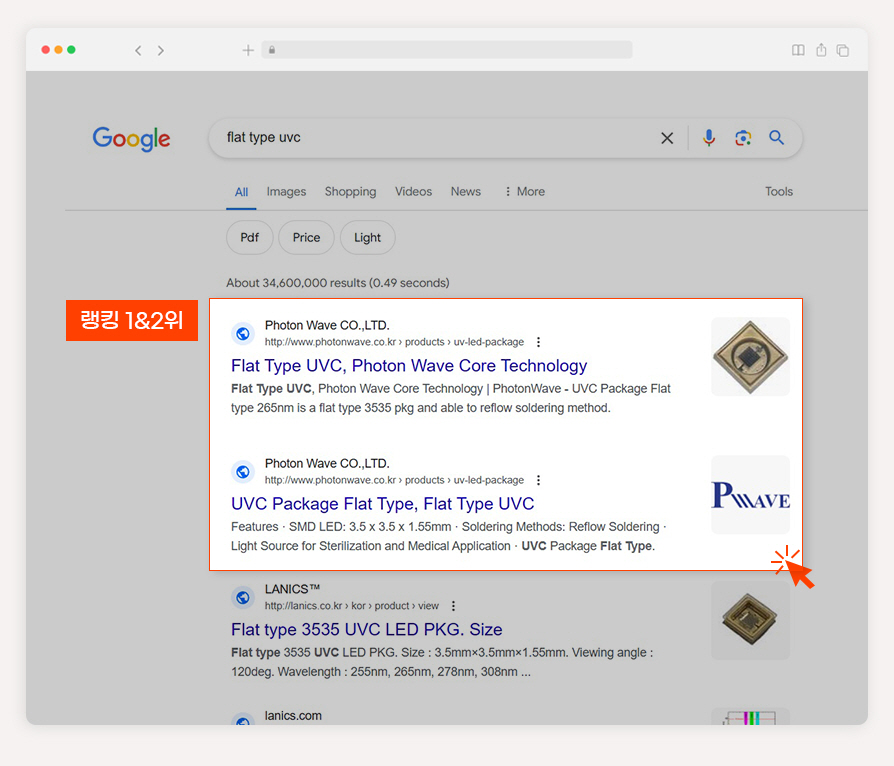Image resolution: width=894 pixels, height=766 pixels.
Task: Click the lanics.com site name
Action: coord(293,715)
